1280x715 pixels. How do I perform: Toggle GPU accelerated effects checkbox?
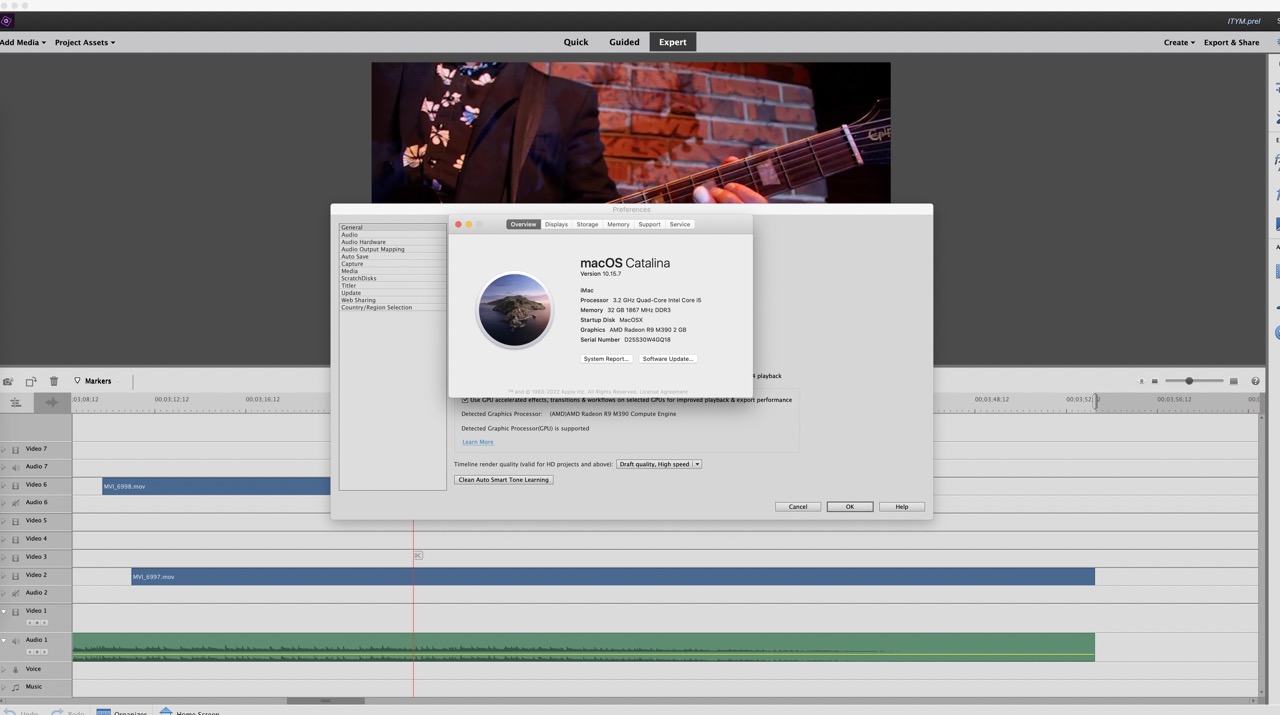(465, 400)
